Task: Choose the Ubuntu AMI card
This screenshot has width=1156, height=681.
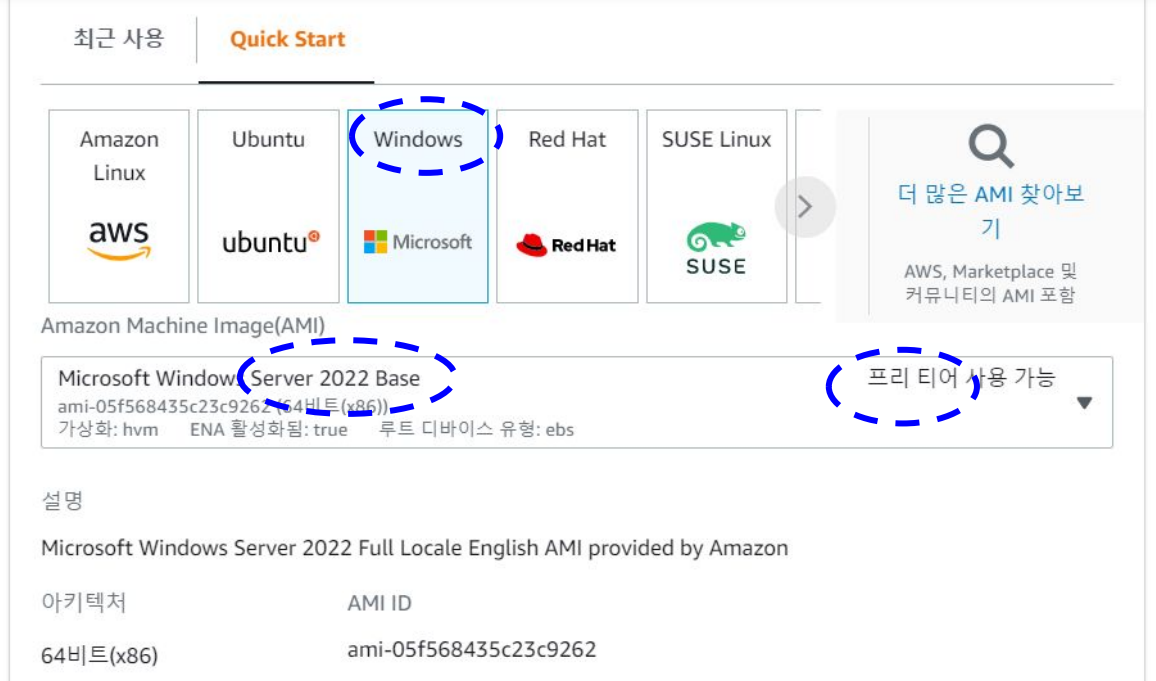Action: pyautogui.click(x=268, y=206)
